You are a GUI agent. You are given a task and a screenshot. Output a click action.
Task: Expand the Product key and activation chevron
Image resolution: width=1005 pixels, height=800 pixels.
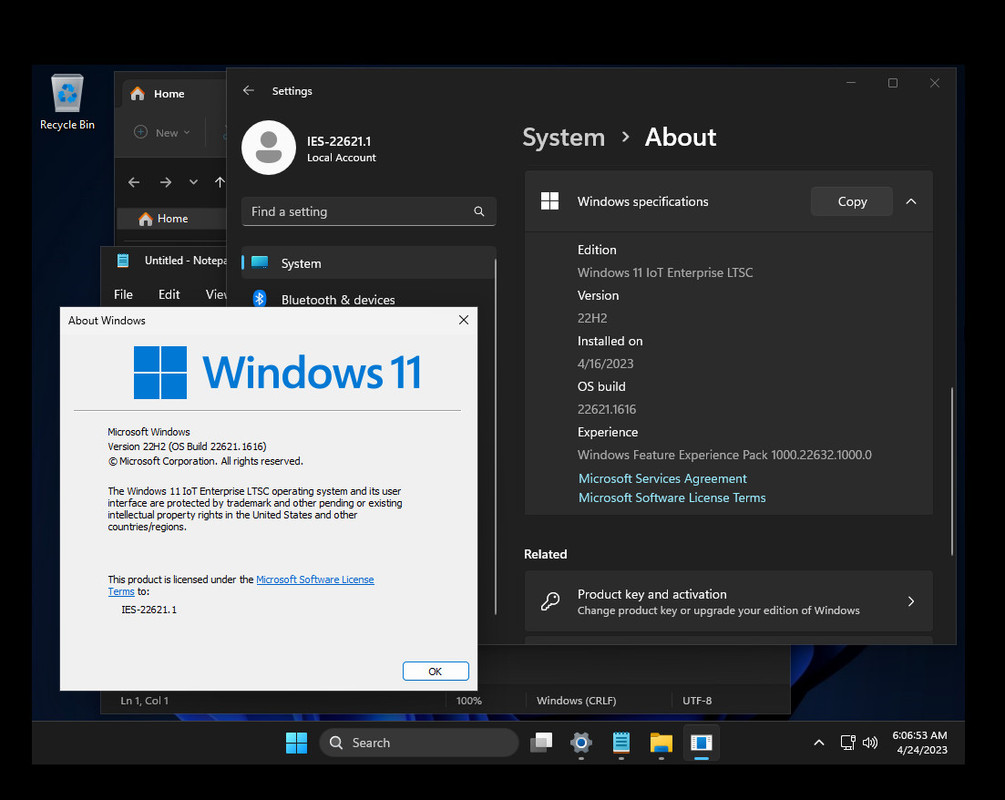(911, 601)
